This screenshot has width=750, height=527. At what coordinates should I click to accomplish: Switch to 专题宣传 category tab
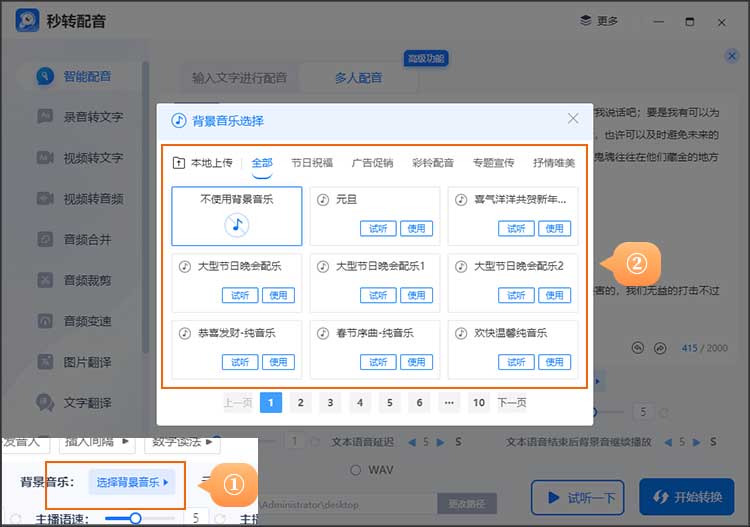pos(493,163)
